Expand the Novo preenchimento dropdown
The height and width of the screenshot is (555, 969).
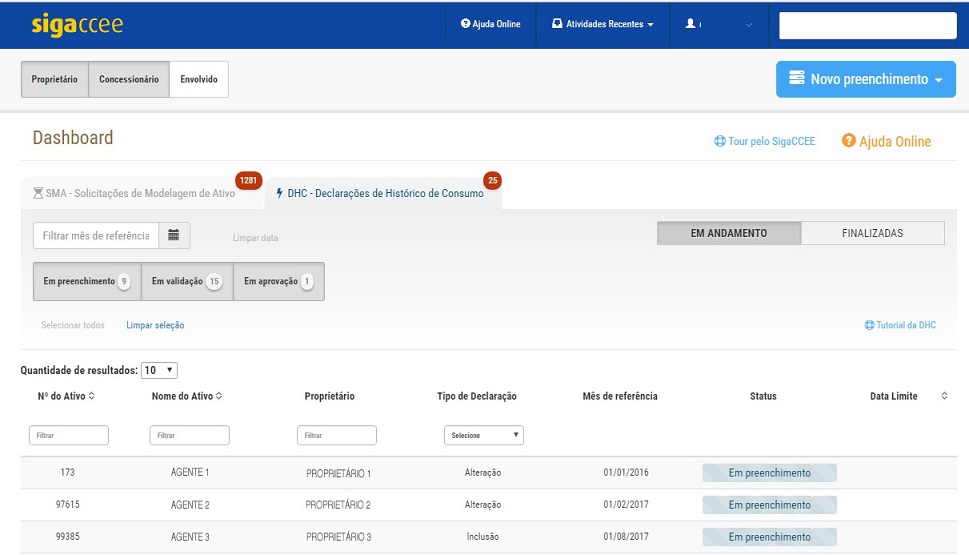[x=865, y=79]
